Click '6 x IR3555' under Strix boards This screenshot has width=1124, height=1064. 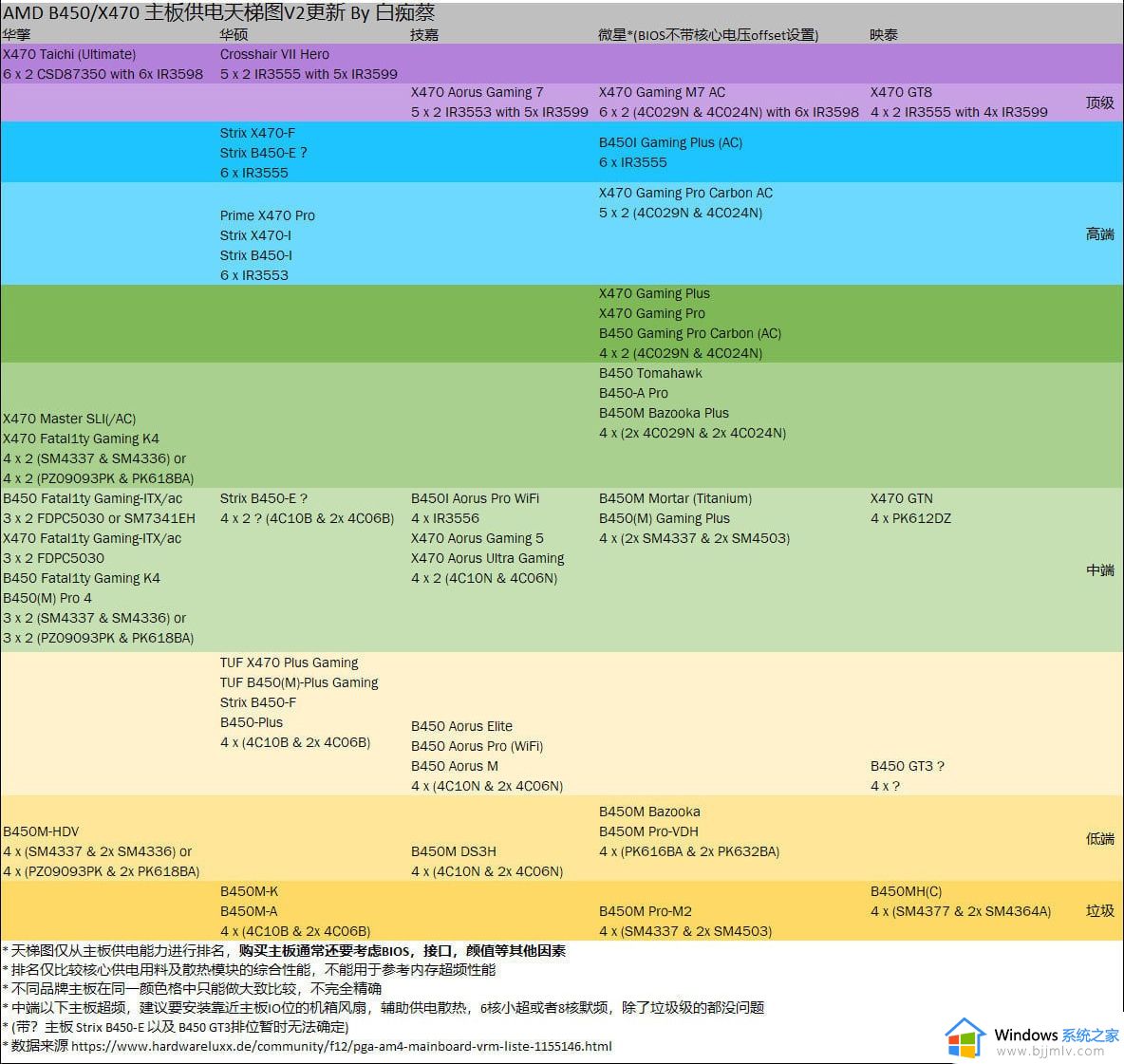(254, 173)
